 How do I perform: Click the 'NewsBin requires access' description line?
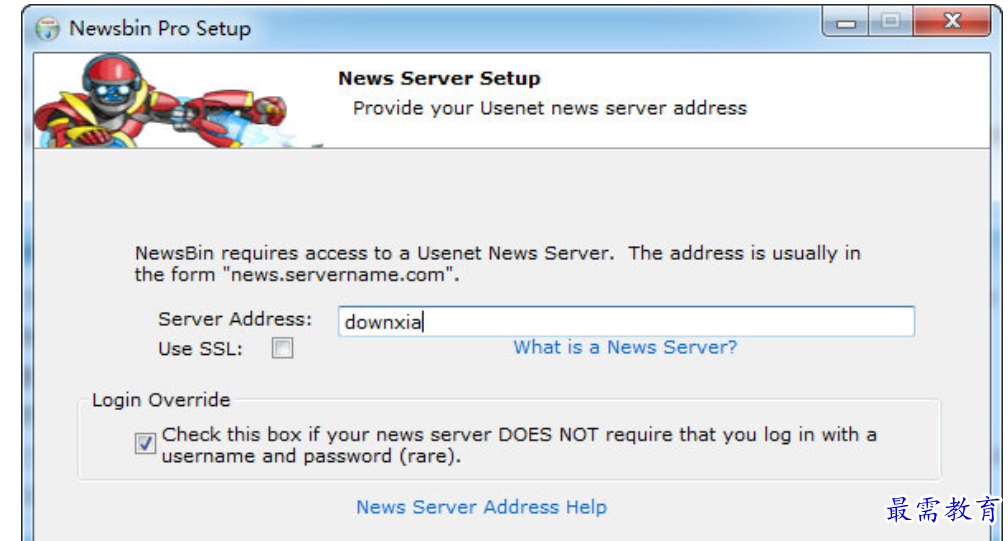497,253
